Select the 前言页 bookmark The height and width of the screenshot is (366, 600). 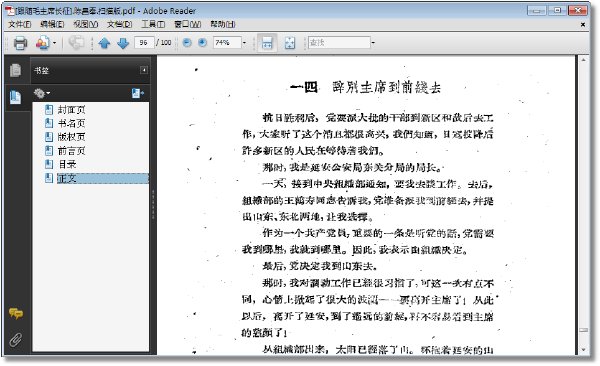point(71,151)
